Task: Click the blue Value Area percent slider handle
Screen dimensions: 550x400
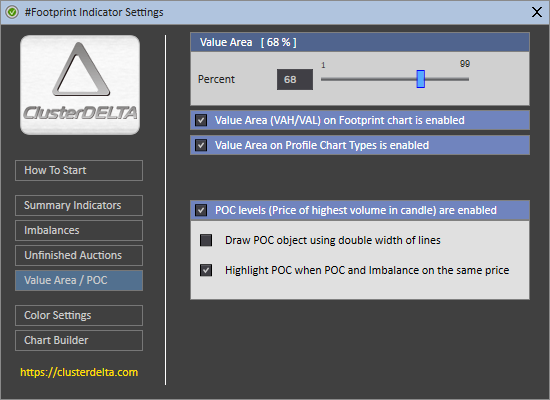Action: point(421,79)
